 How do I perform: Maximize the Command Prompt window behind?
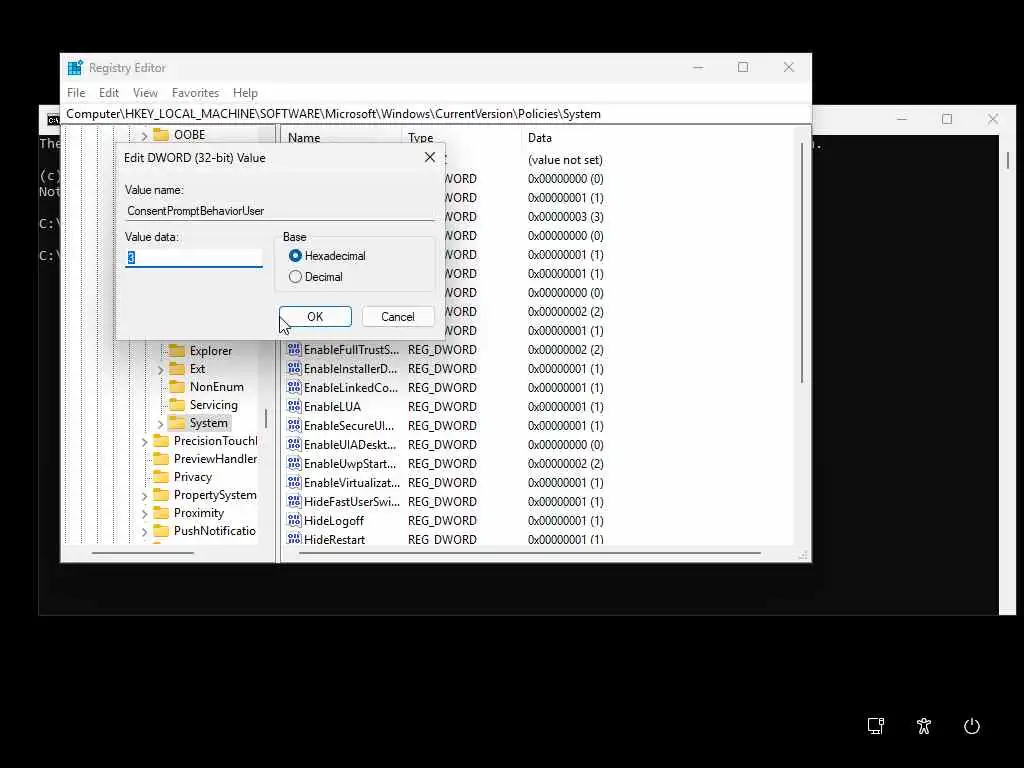pyautogui.click(x=947, y=120)
